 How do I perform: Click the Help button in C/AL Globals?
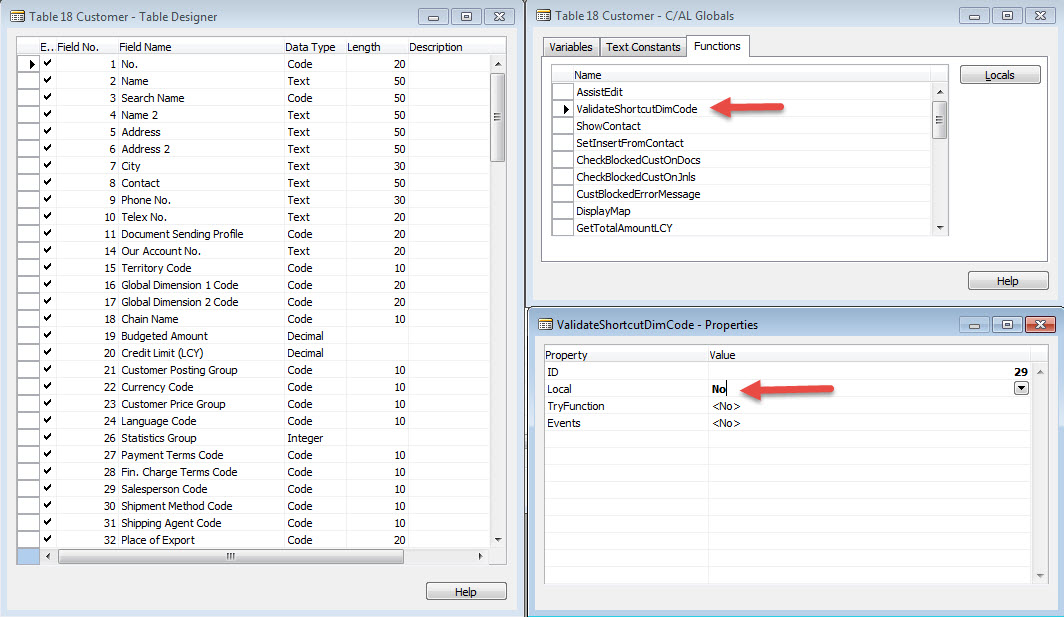click(x=1007, y=280)
